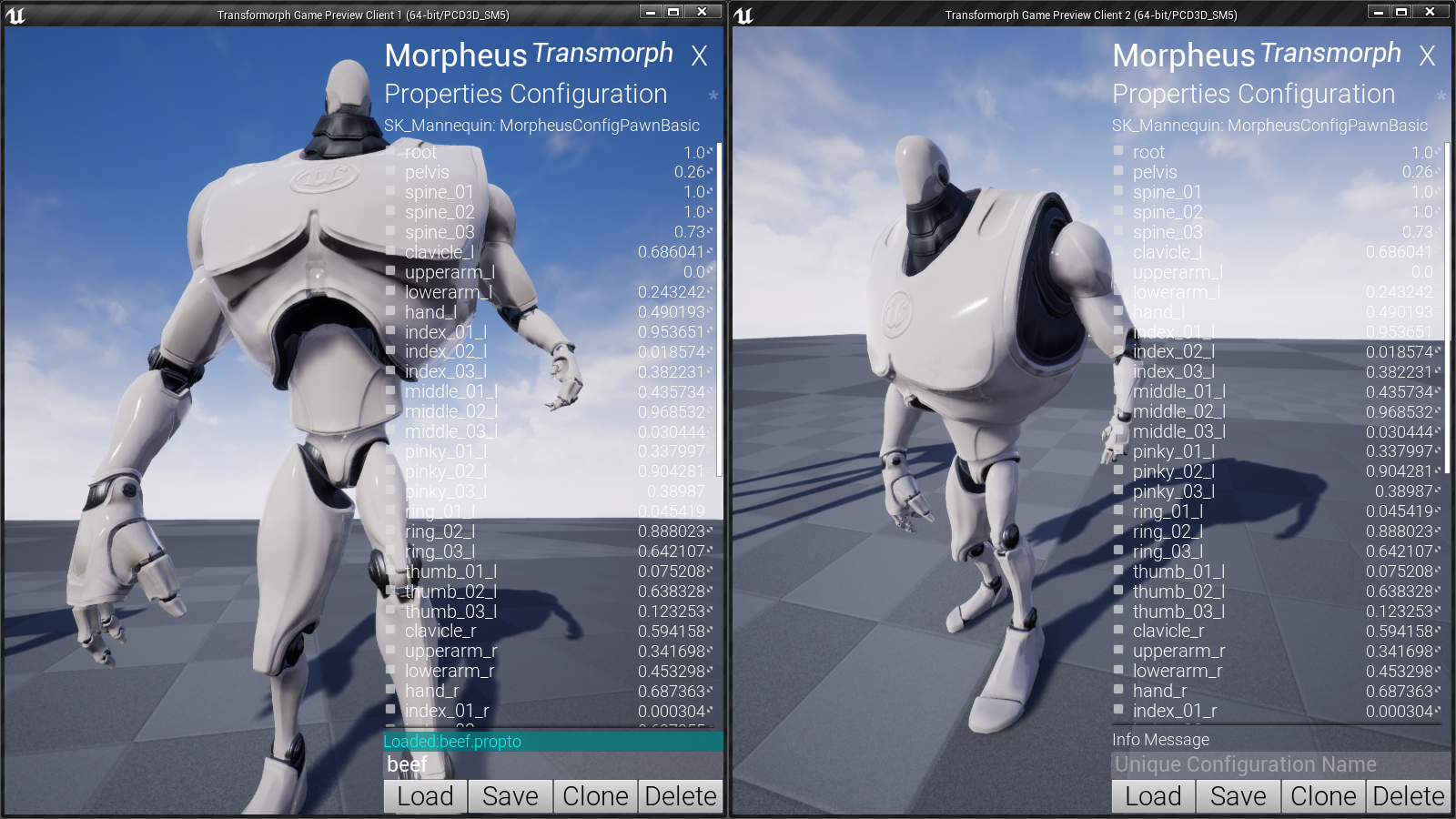
Task: Click the asterisk icon in Client 1 panel
Action: [x=713, y=96]
